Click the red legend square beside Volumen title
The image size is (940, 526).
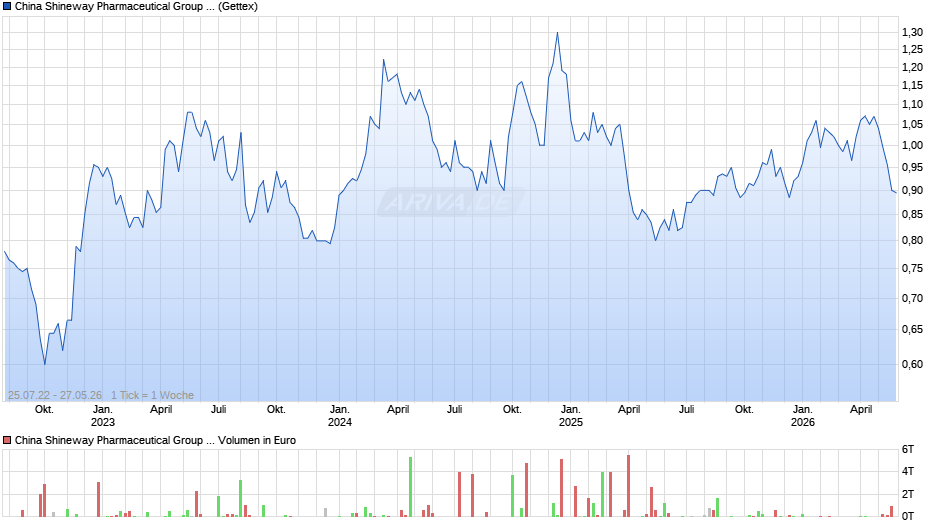coord(7,440)
